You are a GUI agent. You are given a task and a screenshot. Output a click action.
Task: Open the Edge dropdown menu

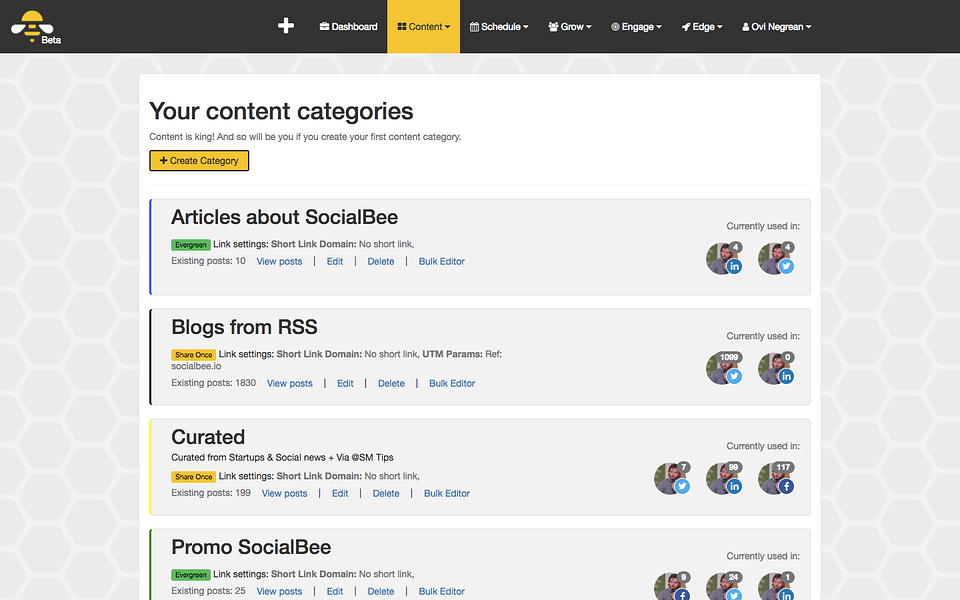702,26
